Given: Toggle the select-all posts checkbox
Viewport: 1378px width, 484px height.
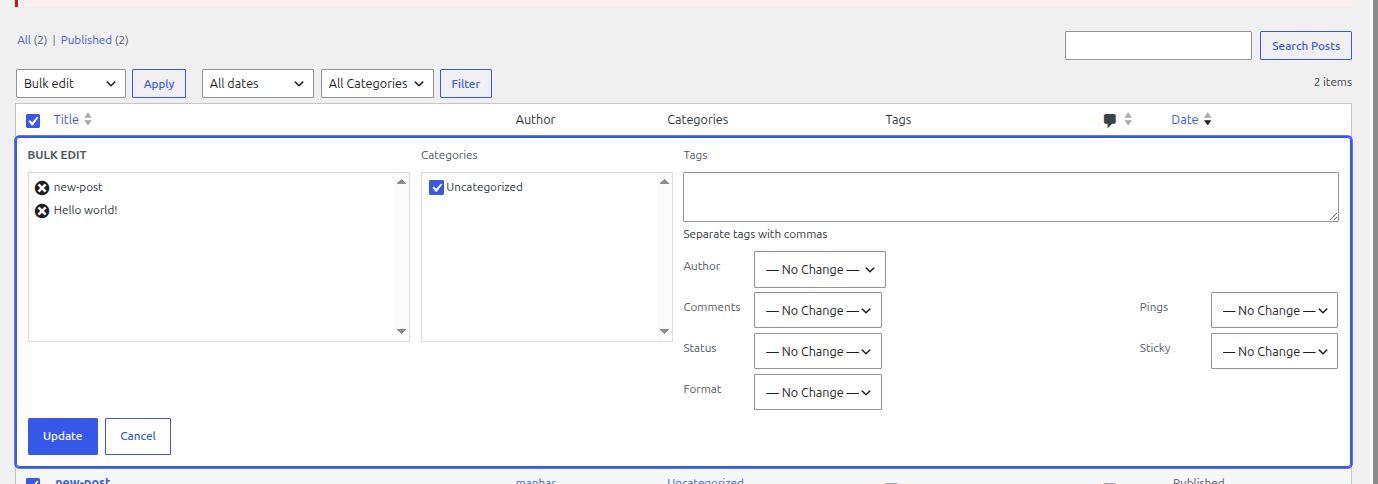Looking at the screenshot, I should coord(33,121).
